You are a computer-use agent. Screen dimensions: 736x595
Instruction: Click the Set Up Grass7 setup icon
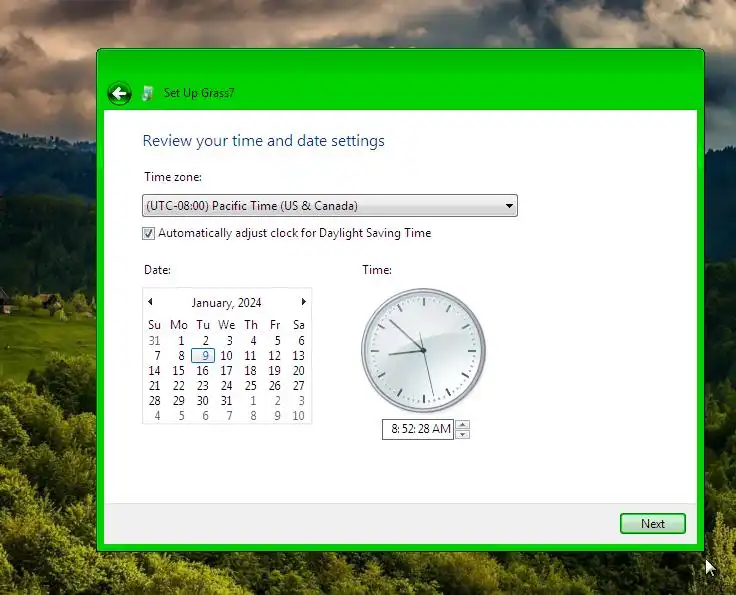coord(147,93)
